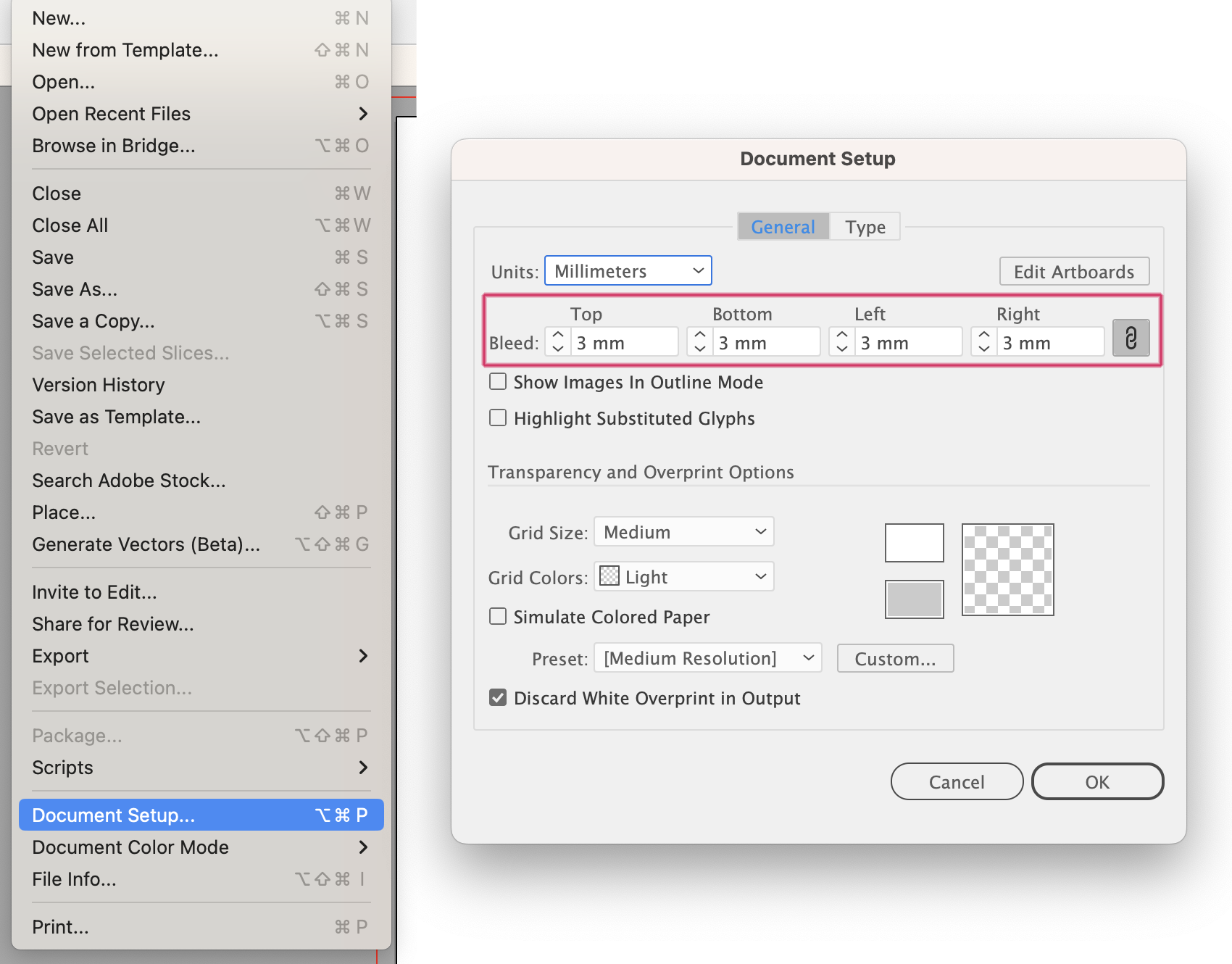This screenshot has height=964, width=1232.
Task: Open the Preset resolution dropdown
Action: click(x=707, y=657)
